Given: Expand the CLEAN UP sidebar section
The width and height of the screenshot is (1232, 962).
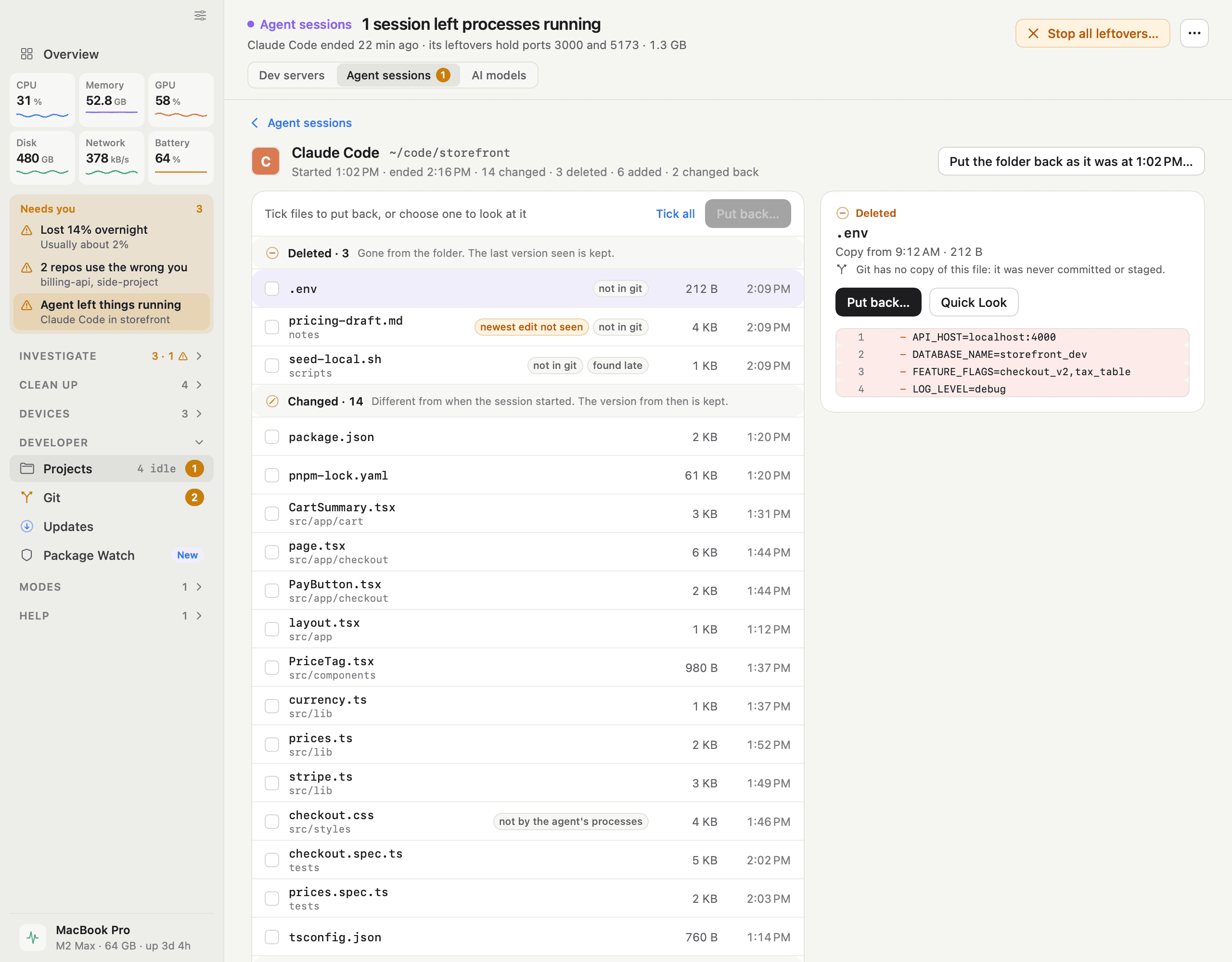Looking at the screenshot, I should 111,385.
